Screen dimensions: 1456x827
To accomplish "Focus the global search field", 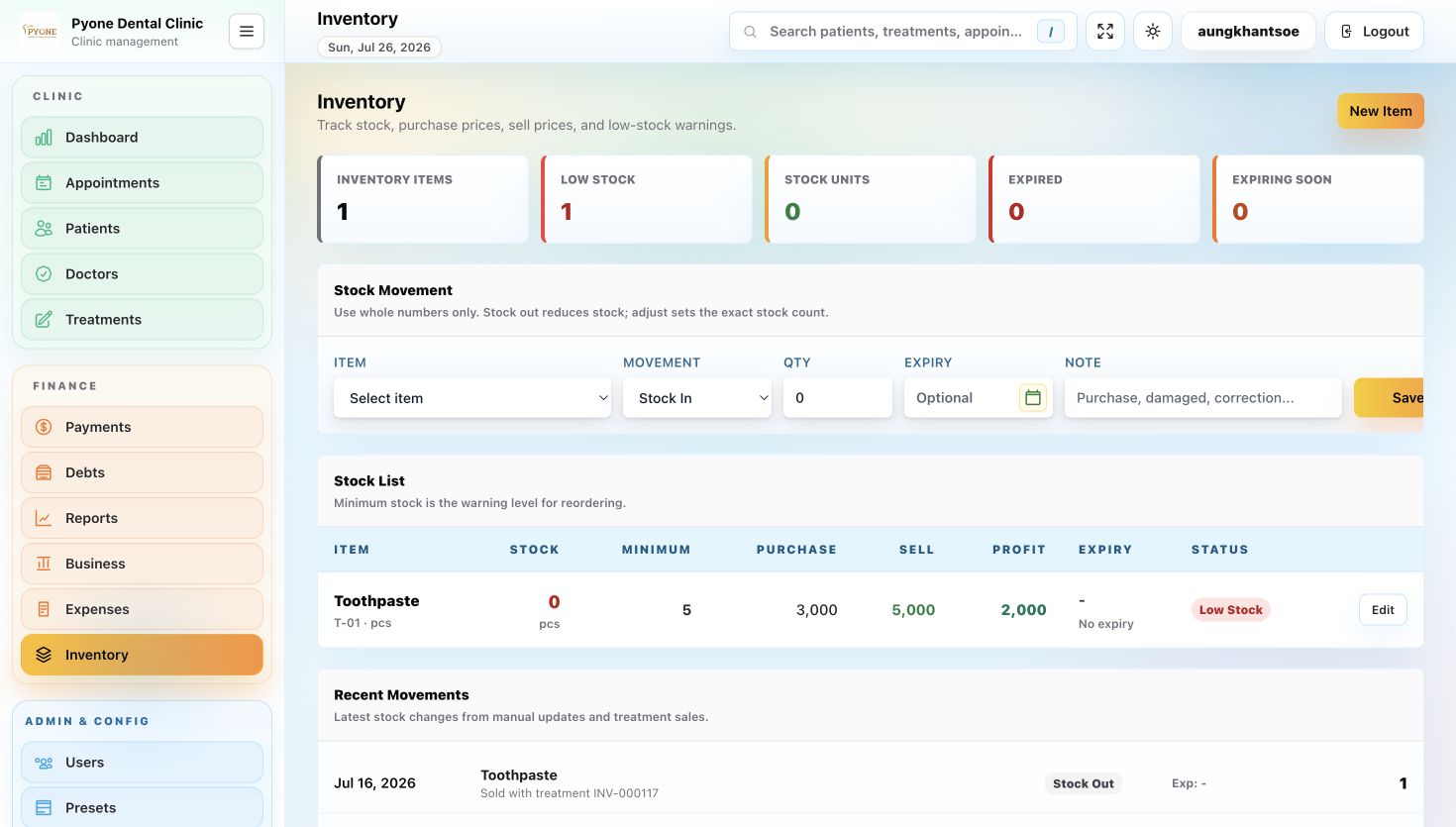I will pyautogui.click(x=902, y=32).
